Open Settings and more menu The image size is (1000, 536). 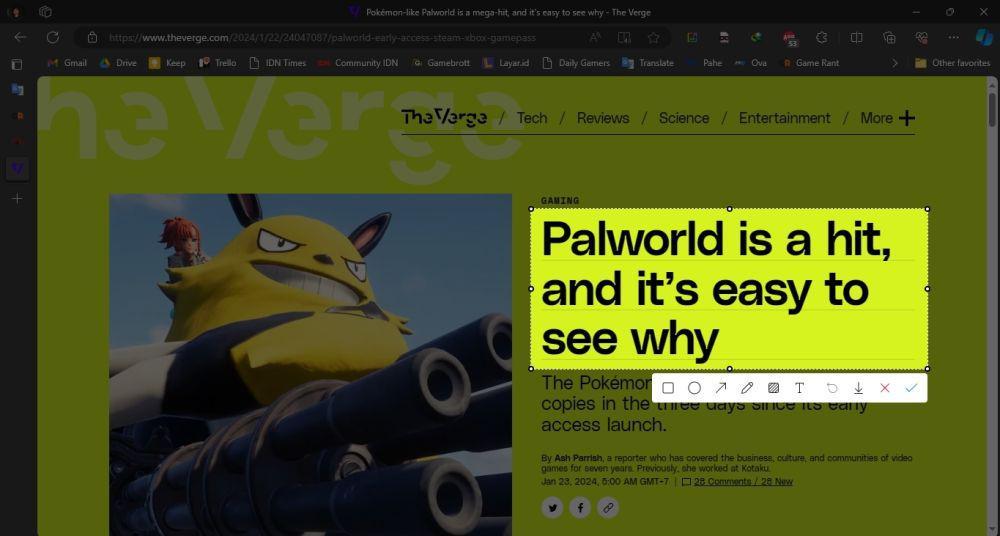coord(953,38)
